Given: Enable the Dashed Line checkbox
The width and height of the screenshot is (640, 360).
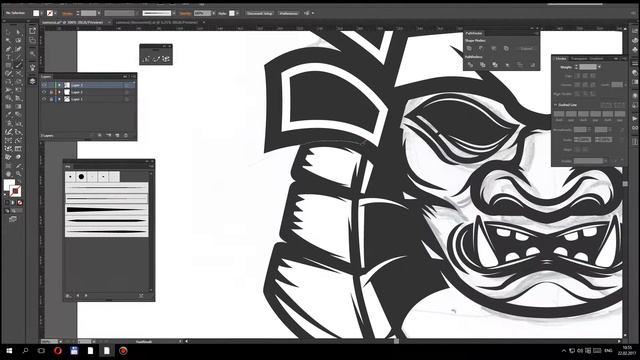Looking at the screenshot, I should pyautogui.click(x=555, y=105).
